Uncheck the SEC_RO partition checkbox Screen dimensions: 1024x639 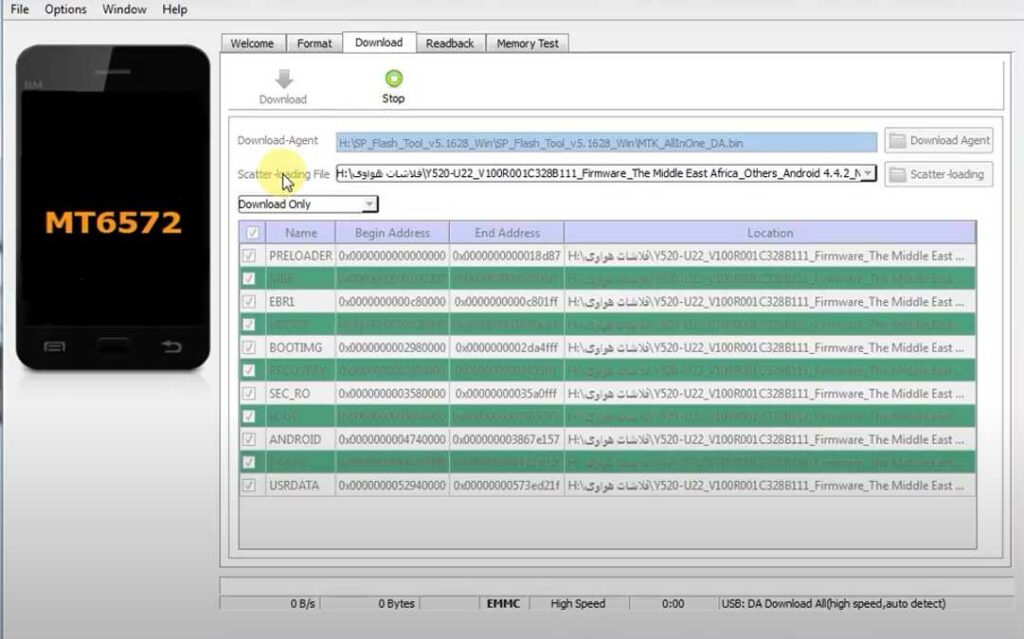point(249,393)
